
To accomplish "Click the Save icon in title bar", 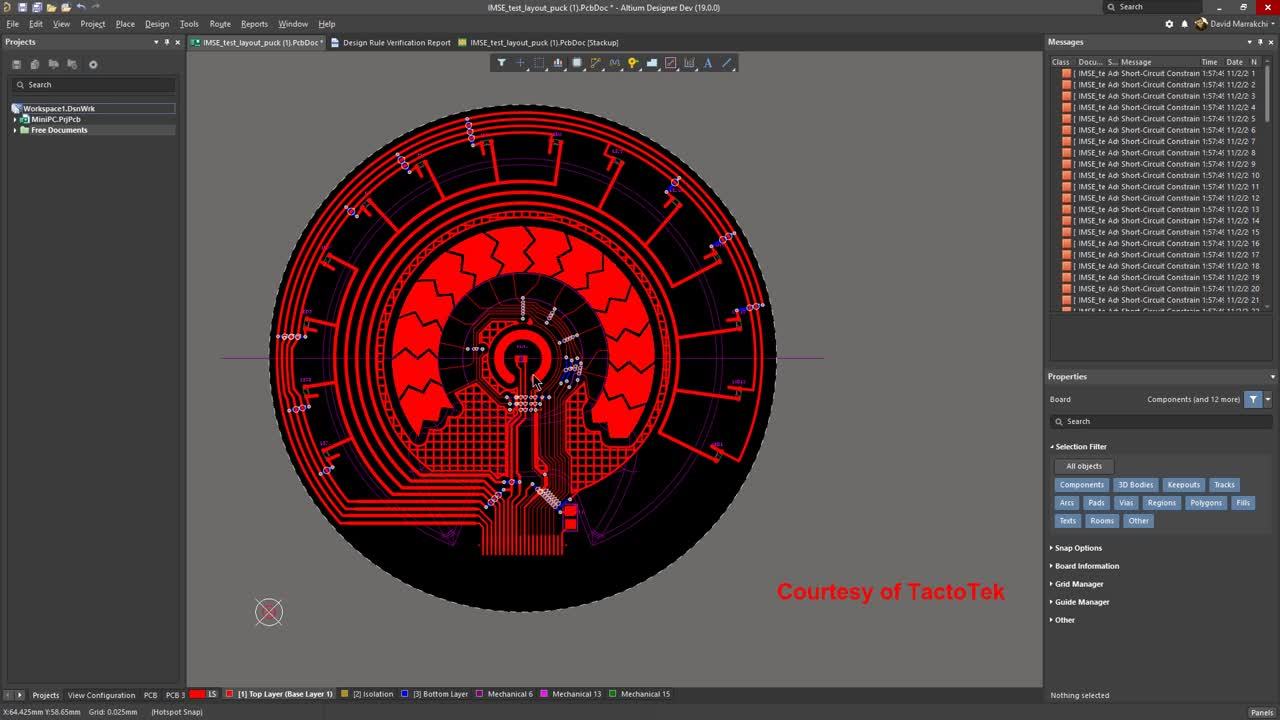I will click(22, 7).
